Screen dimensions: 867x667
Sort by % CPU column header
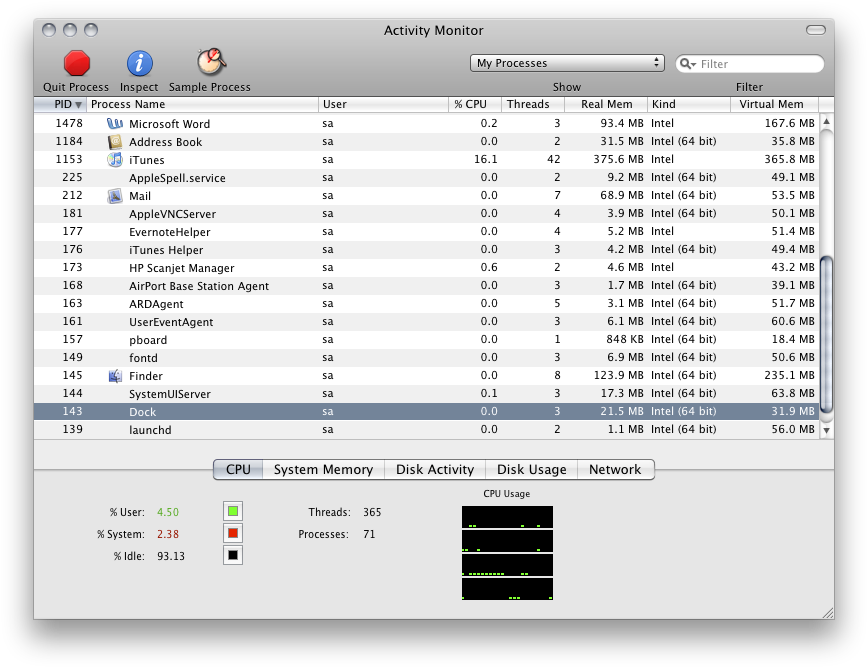(474, 104)
